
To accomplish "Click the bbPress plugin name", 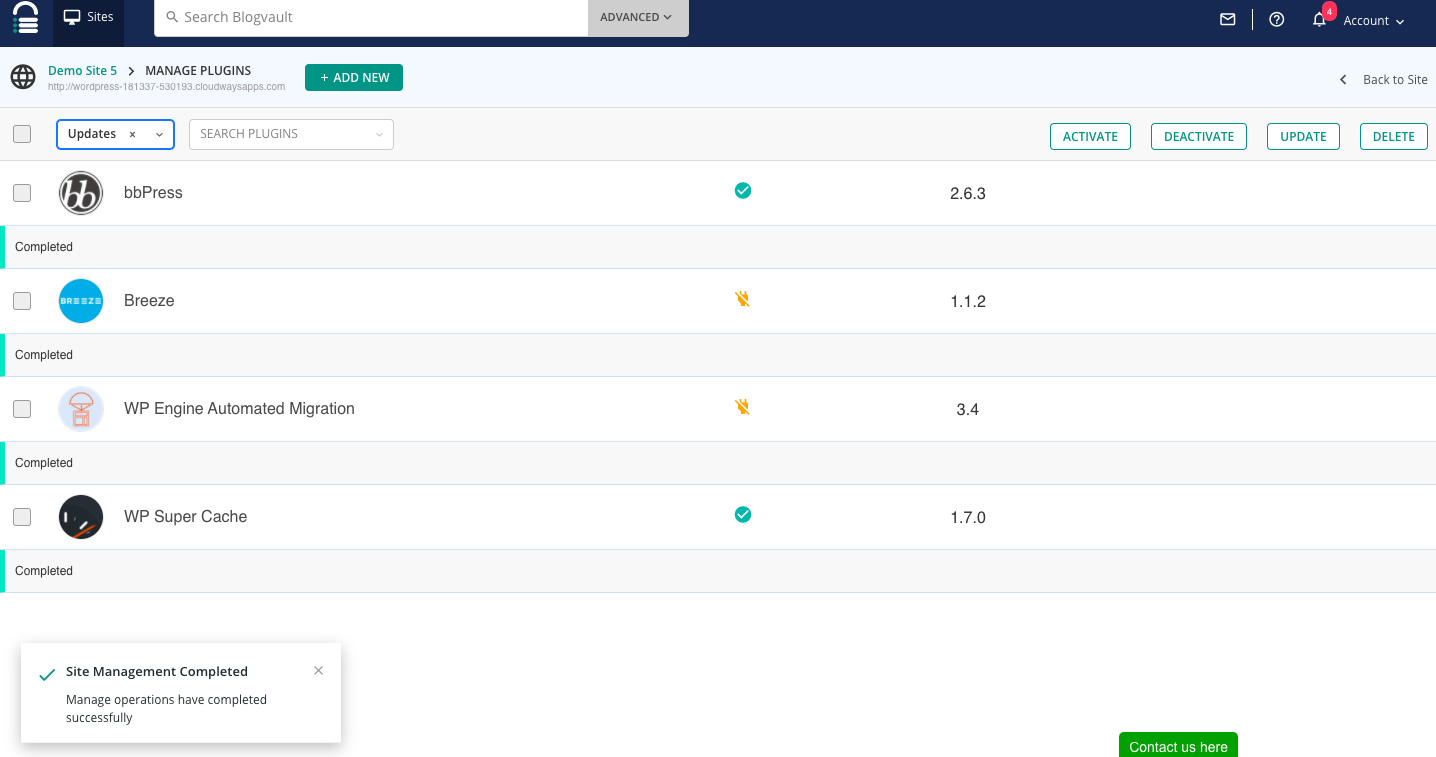I will pyautogui.click(x=153, y=193).
